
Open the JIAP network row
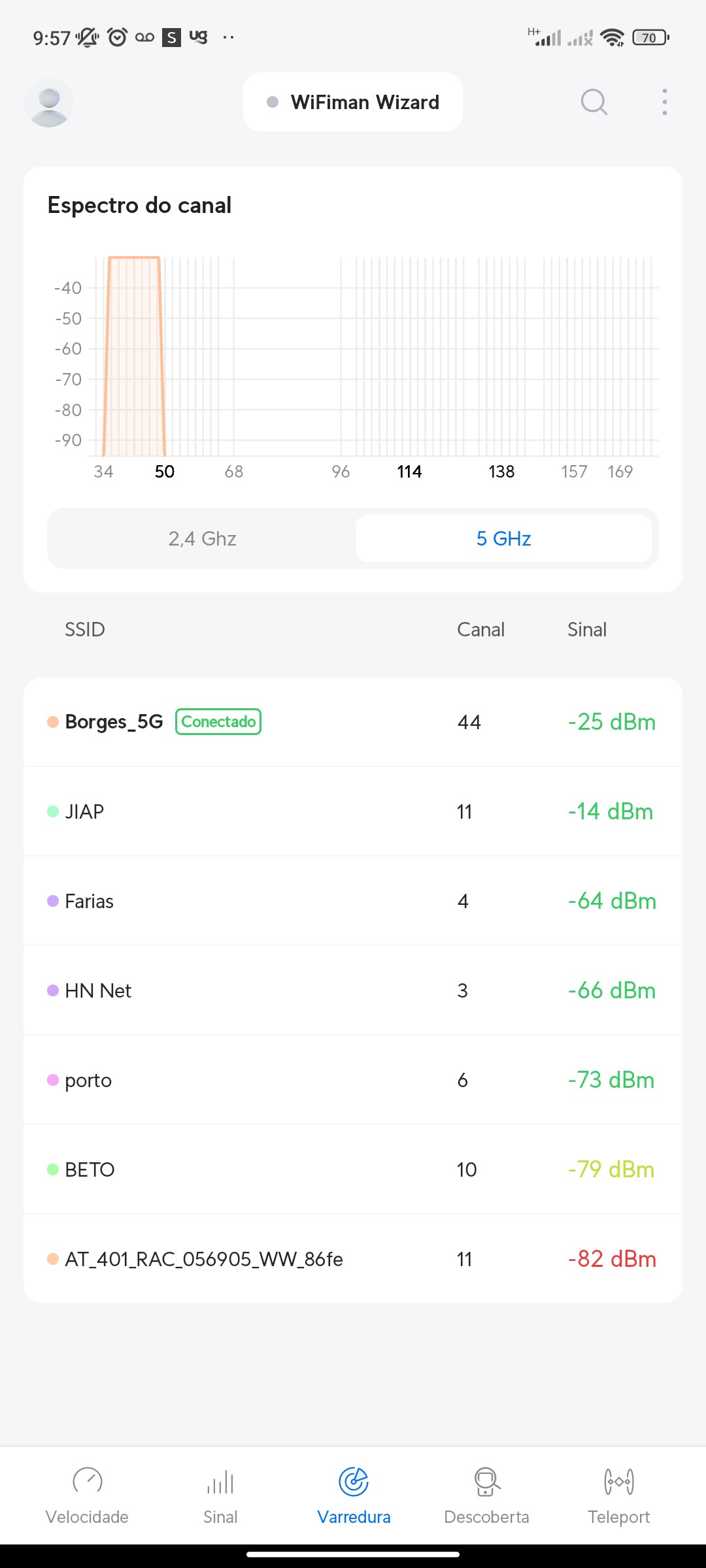point(353,811)
